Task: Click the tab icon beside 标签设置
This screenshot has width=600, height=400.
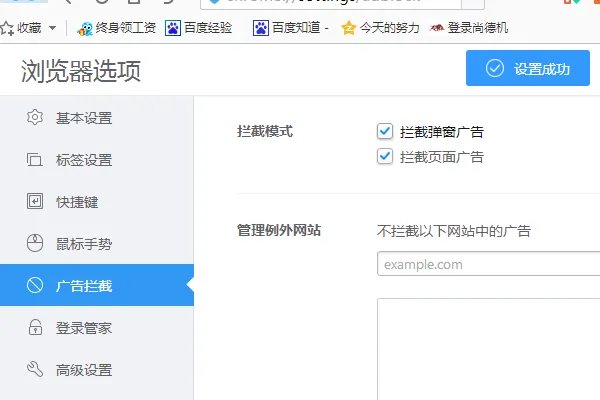Action: [35, 160]
